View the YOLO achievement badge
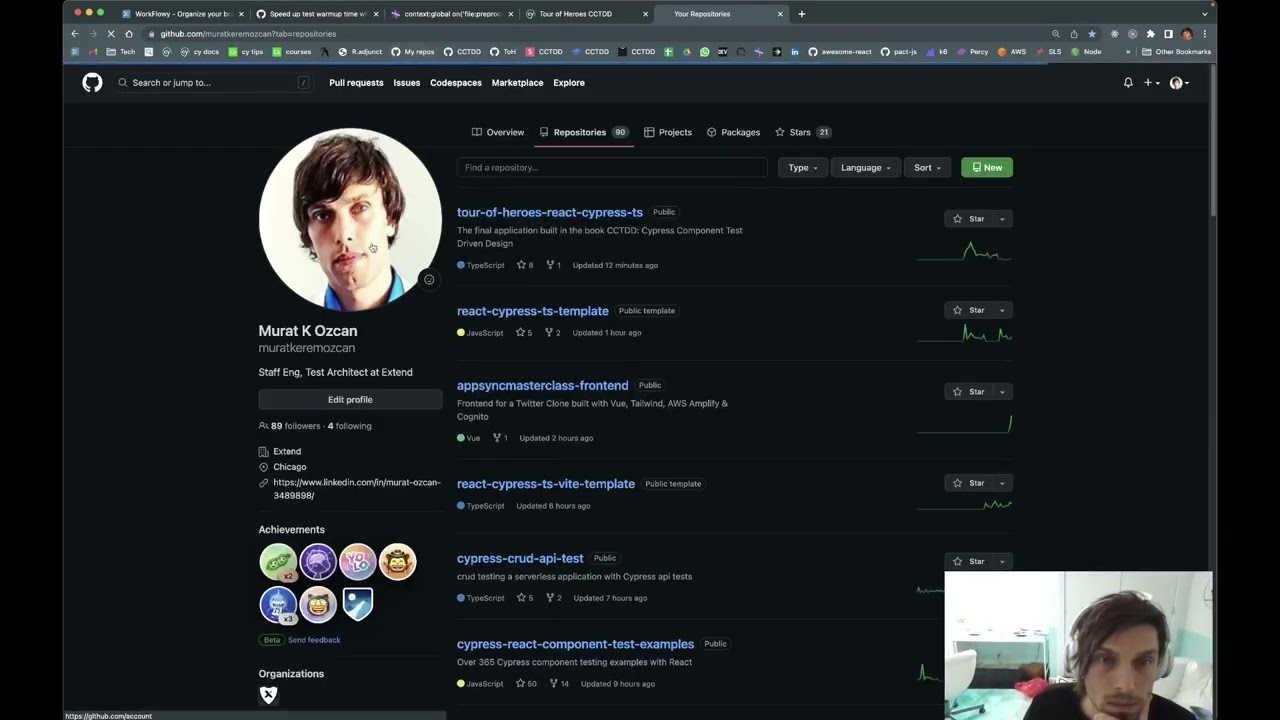 tap(358, 562)
